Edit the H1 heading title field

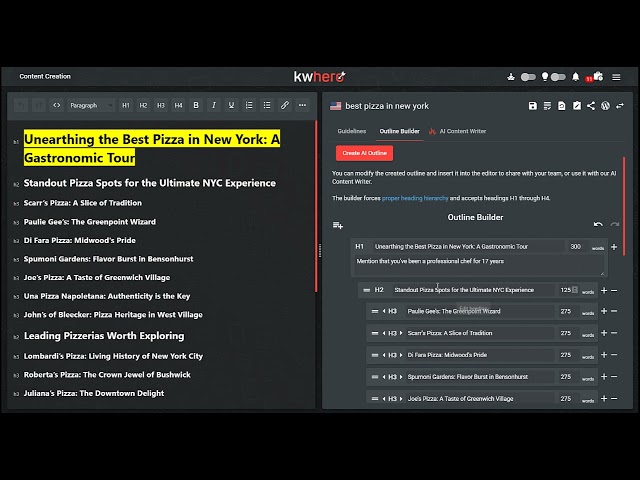[x=468, y=247]
